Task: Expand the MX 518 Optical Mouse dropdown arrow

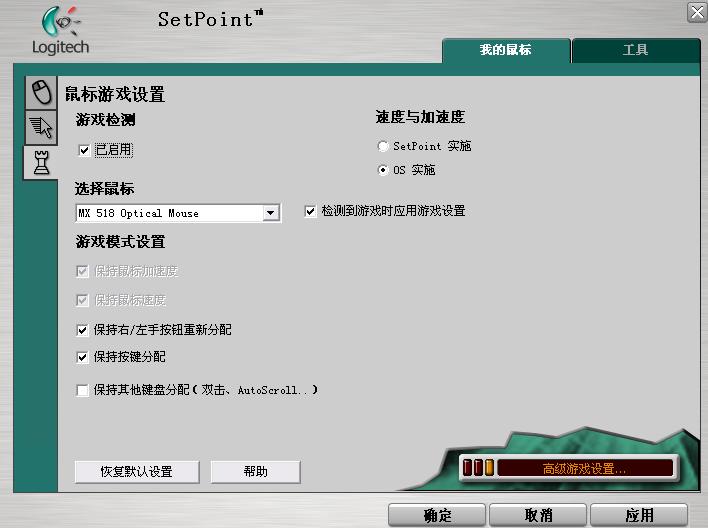Action: click(269, 213)
